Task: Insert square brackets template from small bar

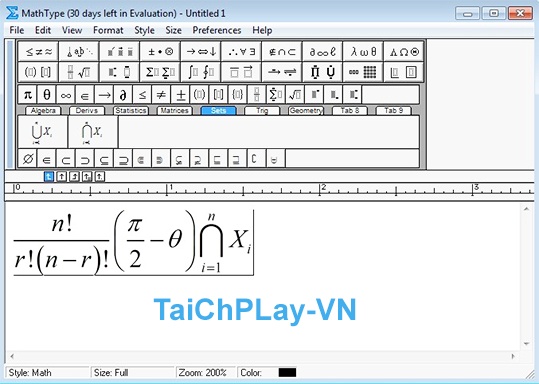Action: pos(218,95)
